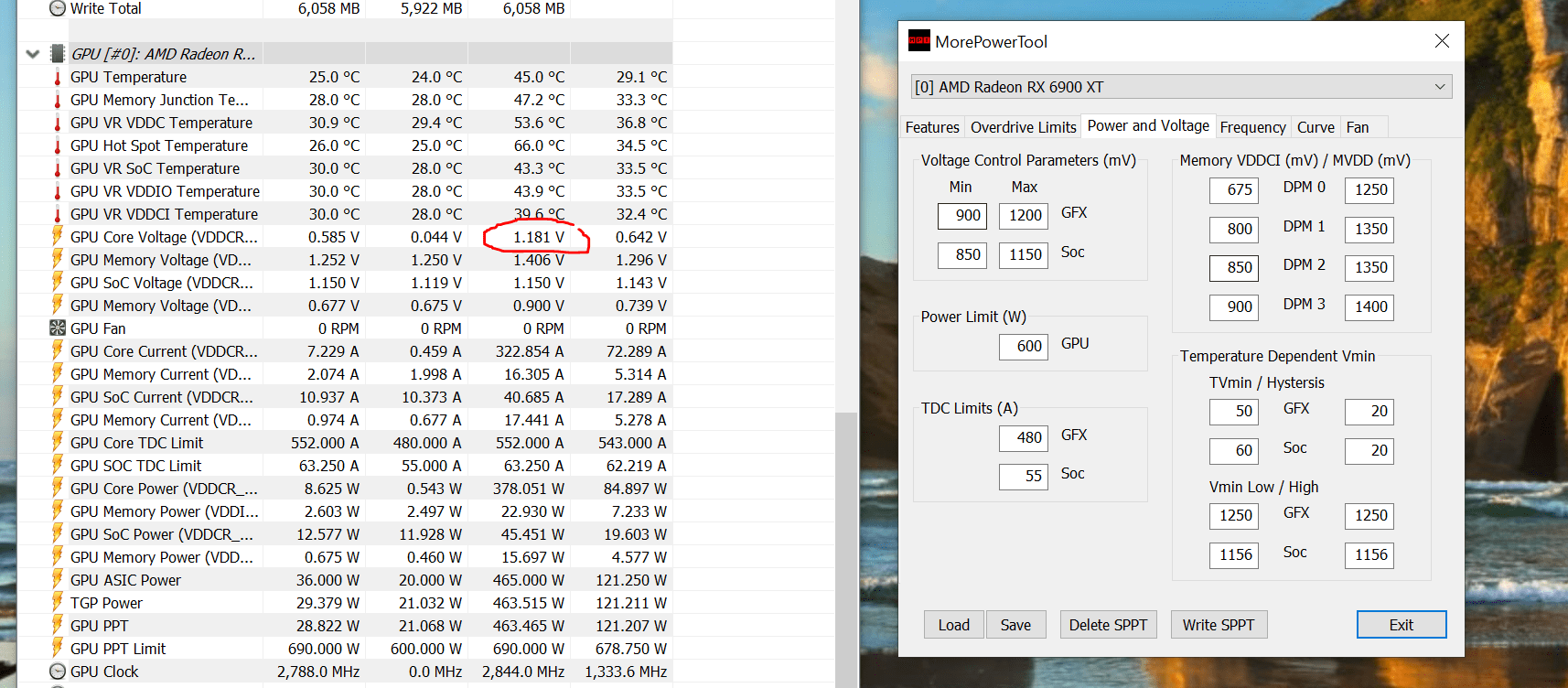Click the Load button
Screen dimensions: 1568x688
click(954, 625)
